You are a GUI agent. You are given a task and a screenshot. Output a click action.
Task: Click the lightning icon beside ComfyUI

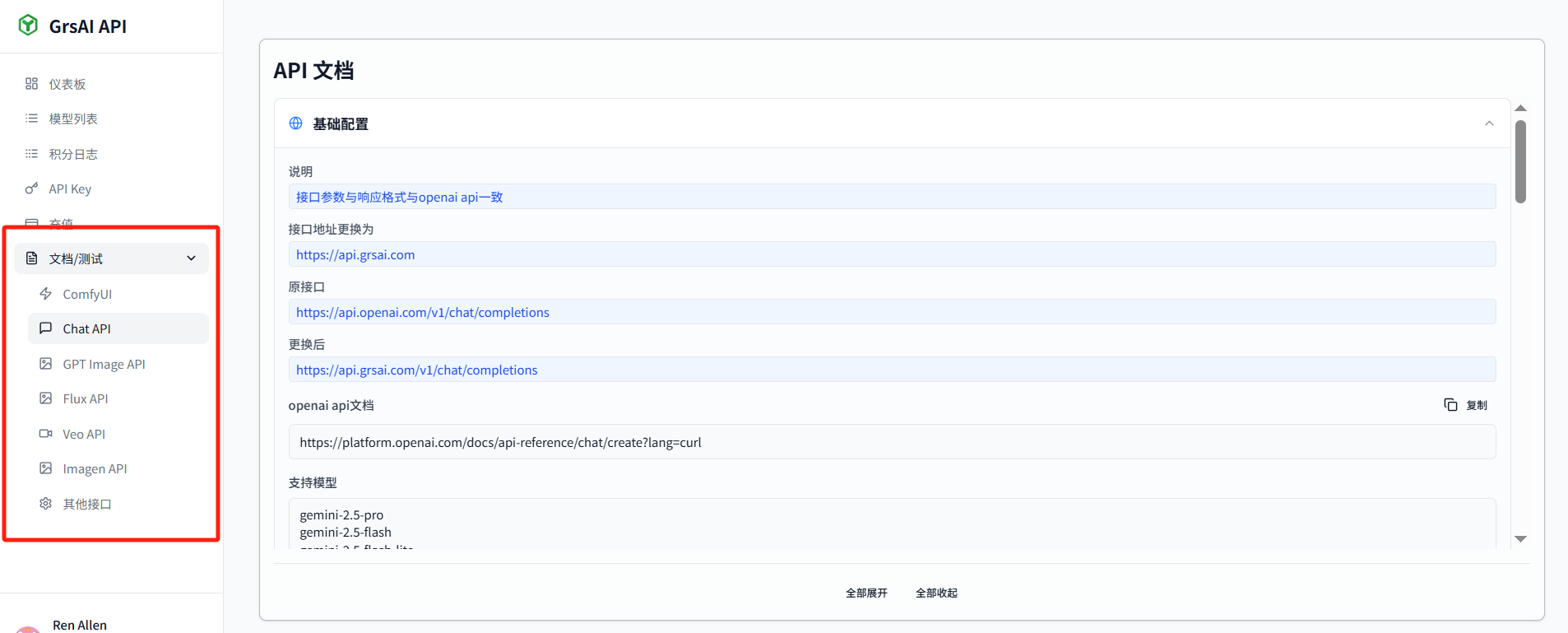(46, 294)
